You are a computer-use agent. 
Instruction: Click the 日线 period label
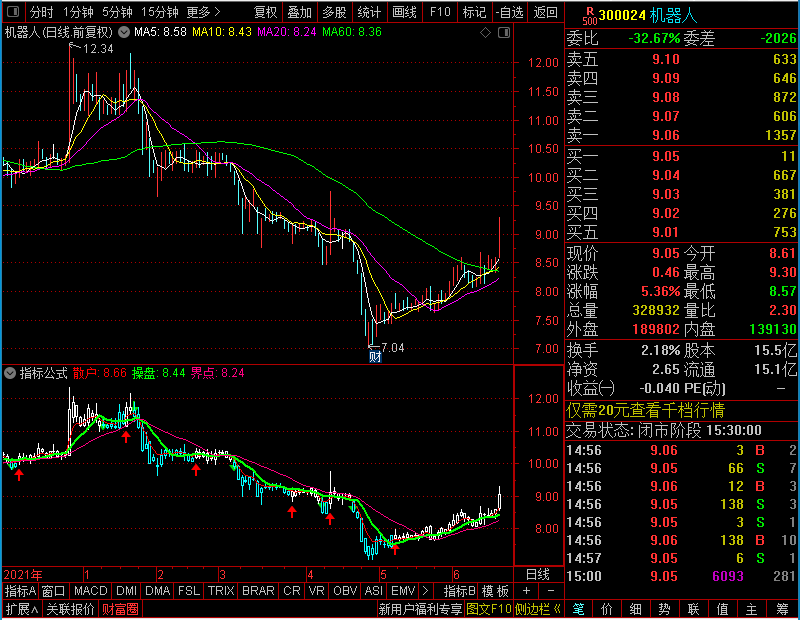coord(538,575)
